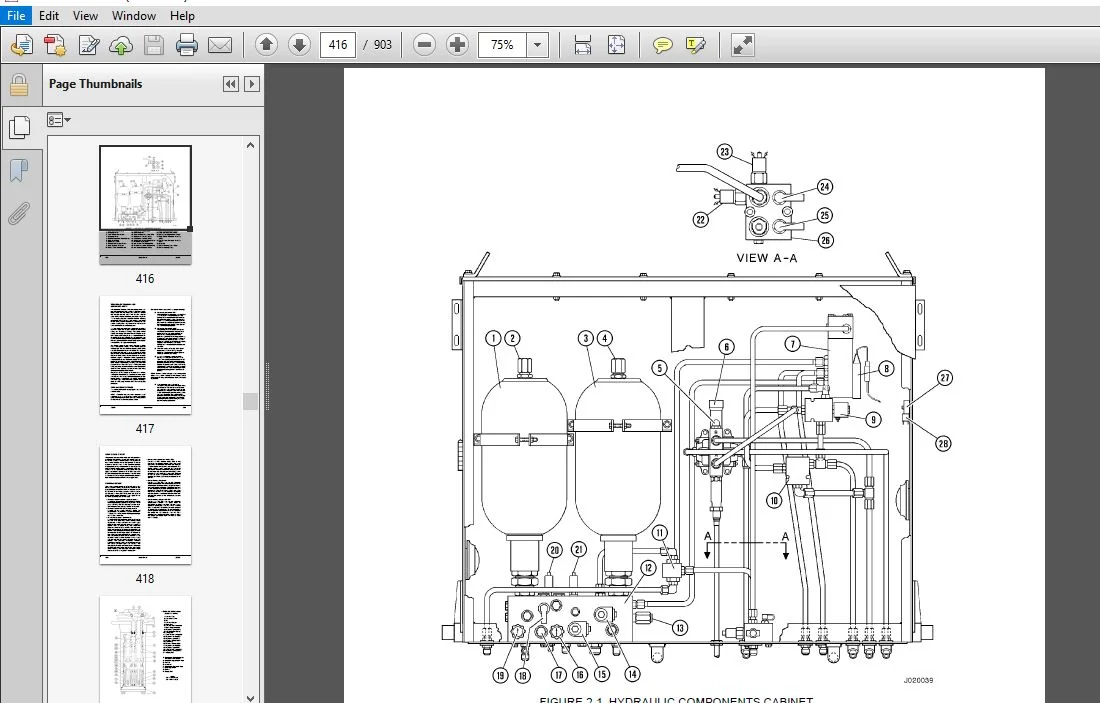This screenshot has width=1100, height=703.
Task: Open the Attachments paperclip panel
Action: click(19, 213)
